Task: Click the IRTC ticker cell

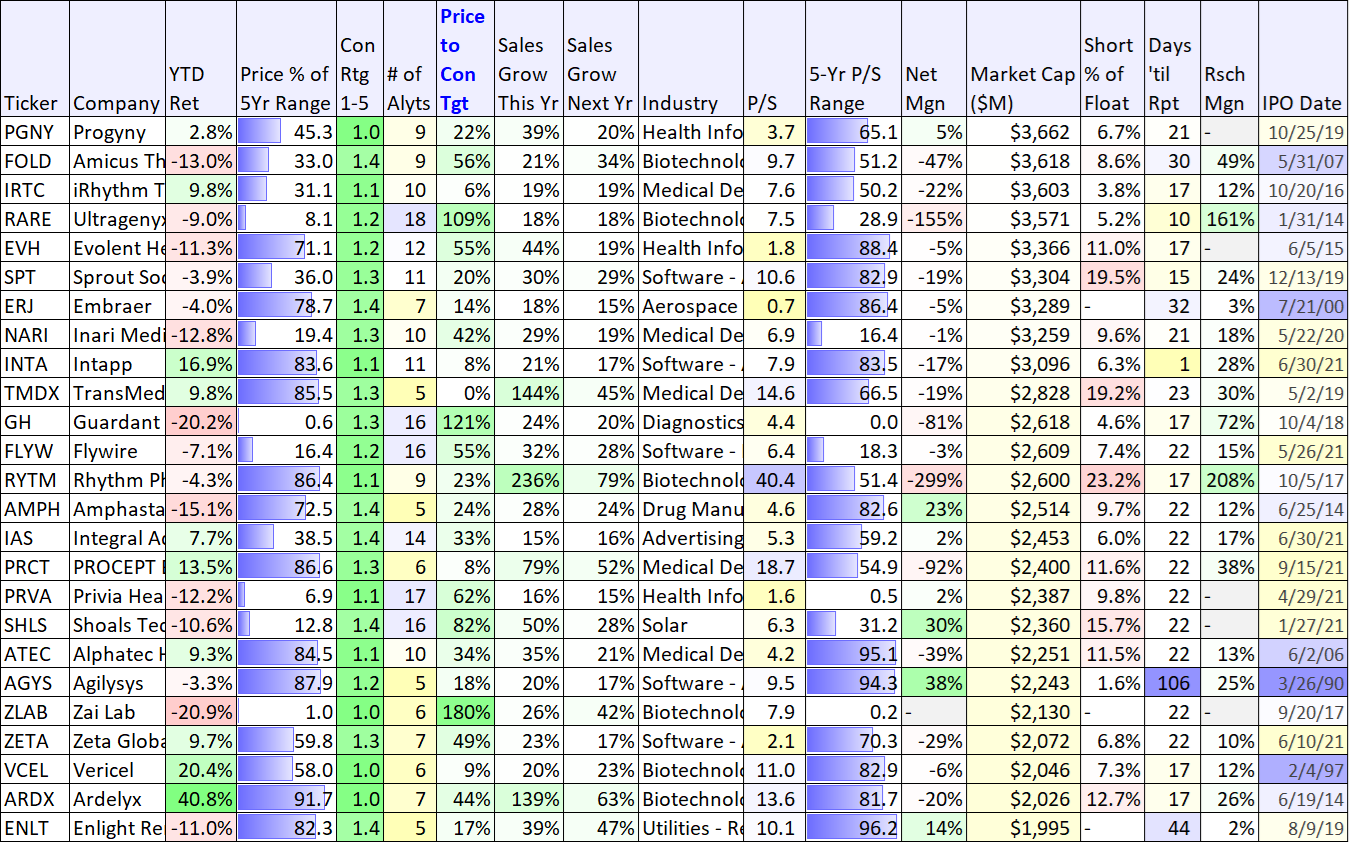Action: click(x=35, y=190)
